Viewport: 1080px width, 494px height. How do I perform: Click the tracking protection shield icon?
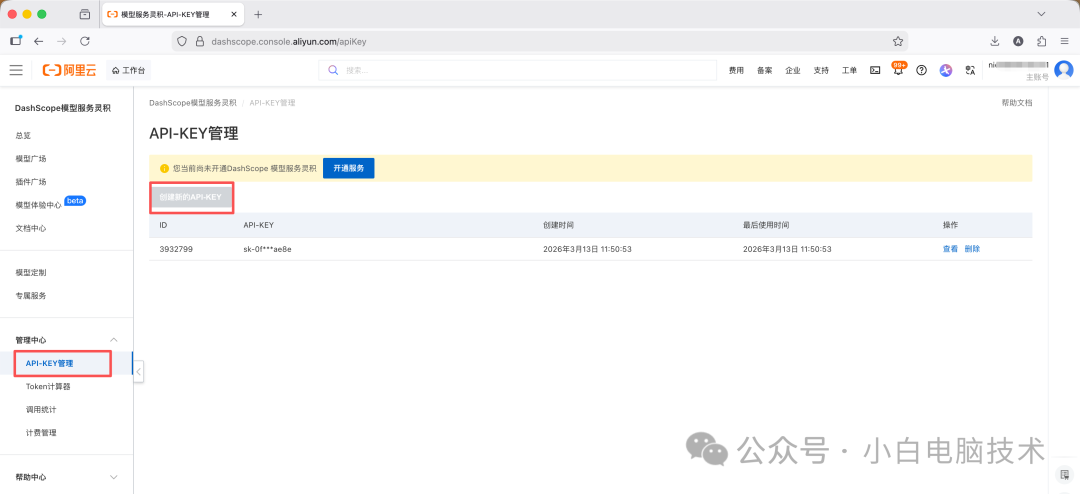[x=182, y=41]
